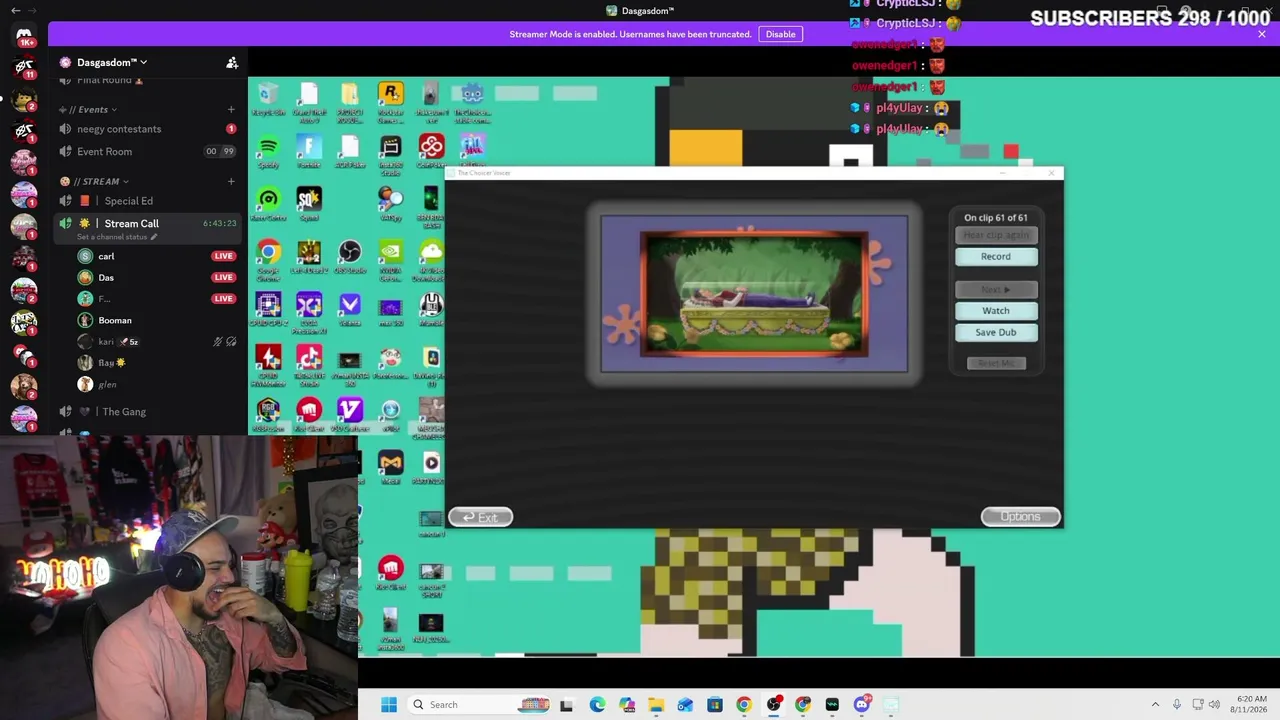Image resolution: width=1280 pixels, height=720 pixels.
Task: Open the Special Ed voice channel
Action: tap(148, 201)
